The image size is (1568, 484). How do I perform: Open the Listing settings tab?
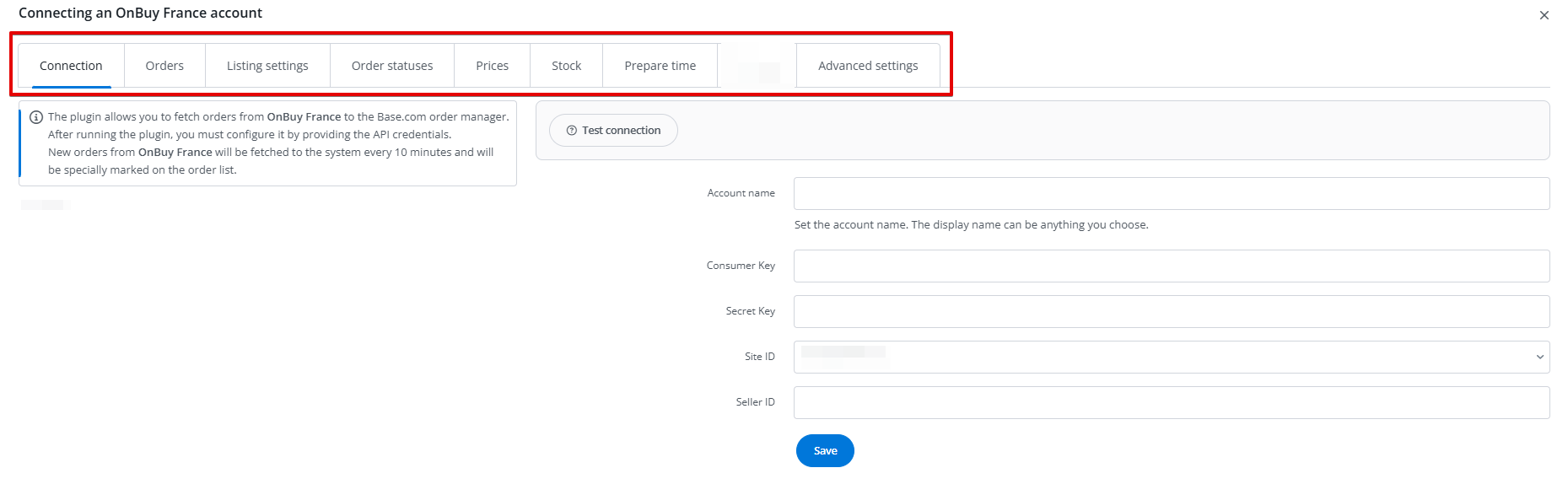click(267, 66)
